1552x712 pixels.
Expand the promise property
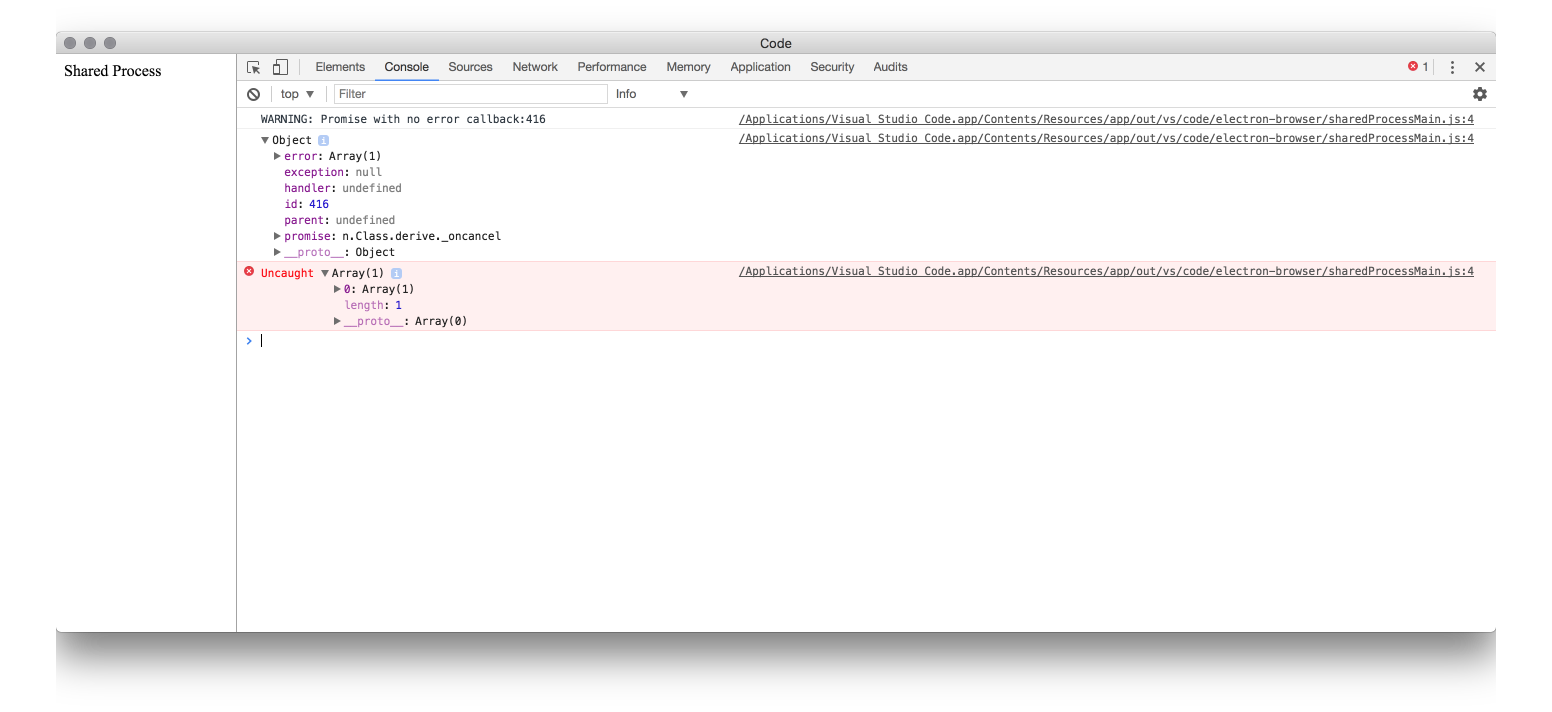point(277,236)
